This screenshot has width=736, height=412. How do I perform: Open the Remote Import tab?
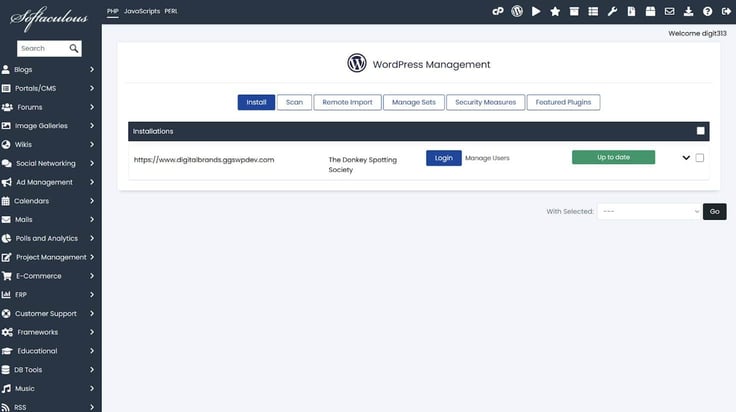click(x=347, y=102)
